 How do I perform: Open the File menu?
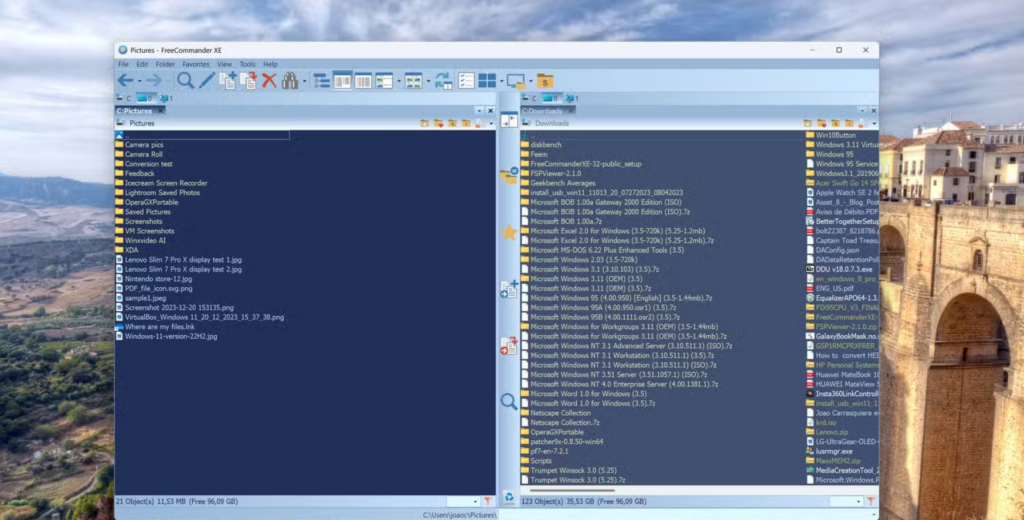123,64
